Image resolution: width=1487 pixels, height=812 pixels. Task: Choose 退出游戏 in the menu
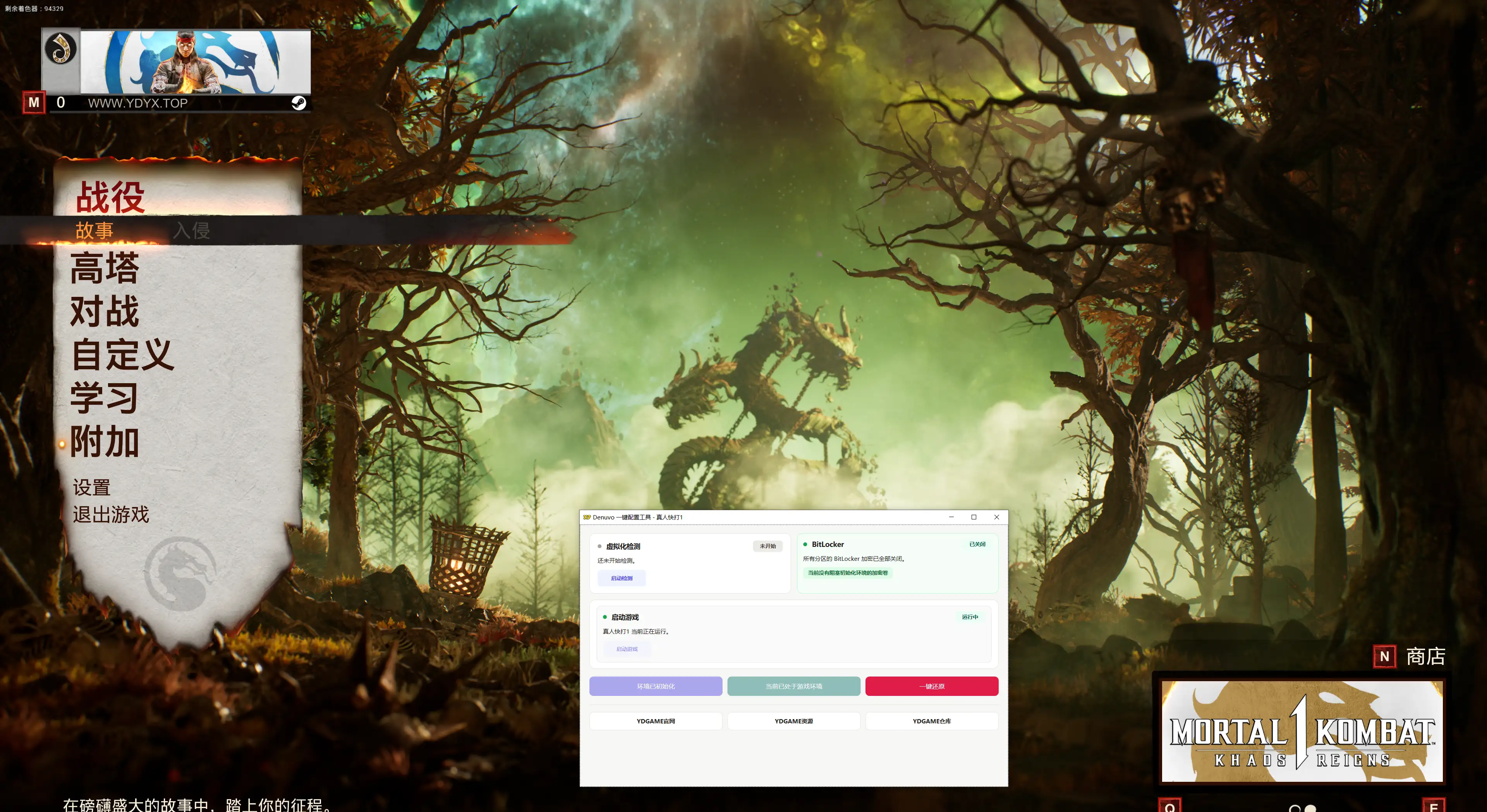111,514
